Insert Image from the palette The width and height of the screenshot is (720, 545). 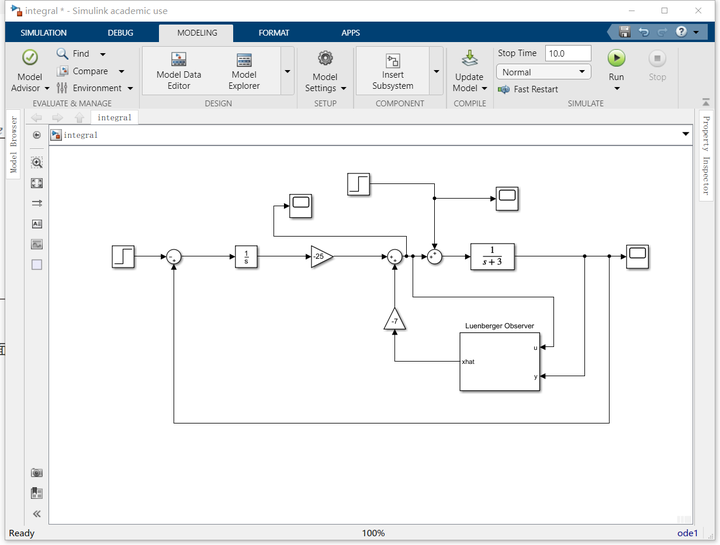point(37,244)
